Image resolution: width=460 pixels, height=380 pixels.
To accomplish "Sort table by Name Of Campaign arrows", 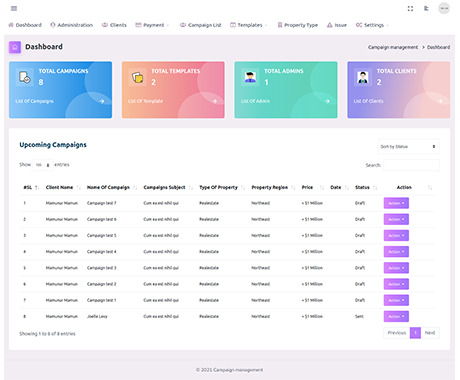I will tap(135, 188).
